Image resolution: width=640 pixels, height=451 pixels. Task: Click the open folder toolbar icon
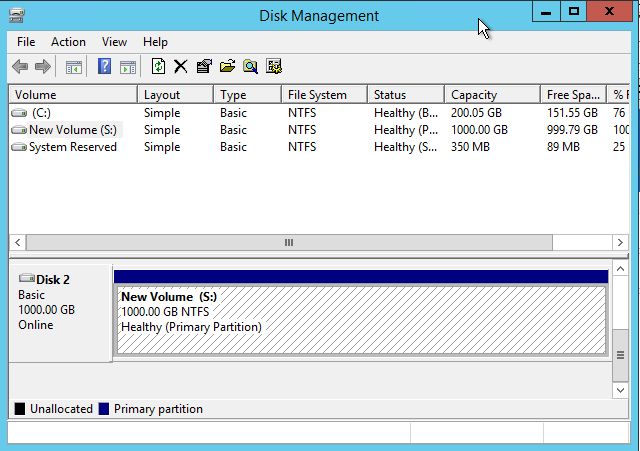pyautogui.click(x=227, y=67)
